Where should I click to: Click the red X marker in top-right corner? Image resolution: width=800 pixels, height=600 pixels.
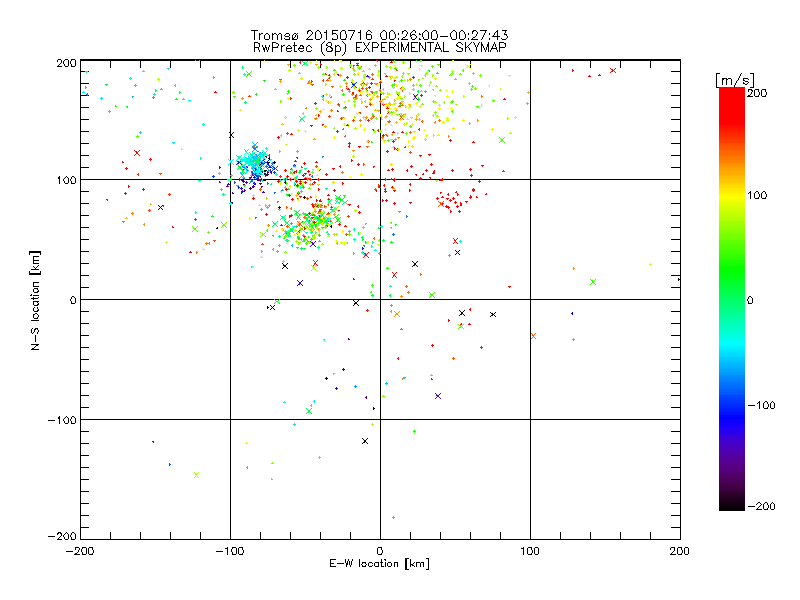[x=613, y=70]
